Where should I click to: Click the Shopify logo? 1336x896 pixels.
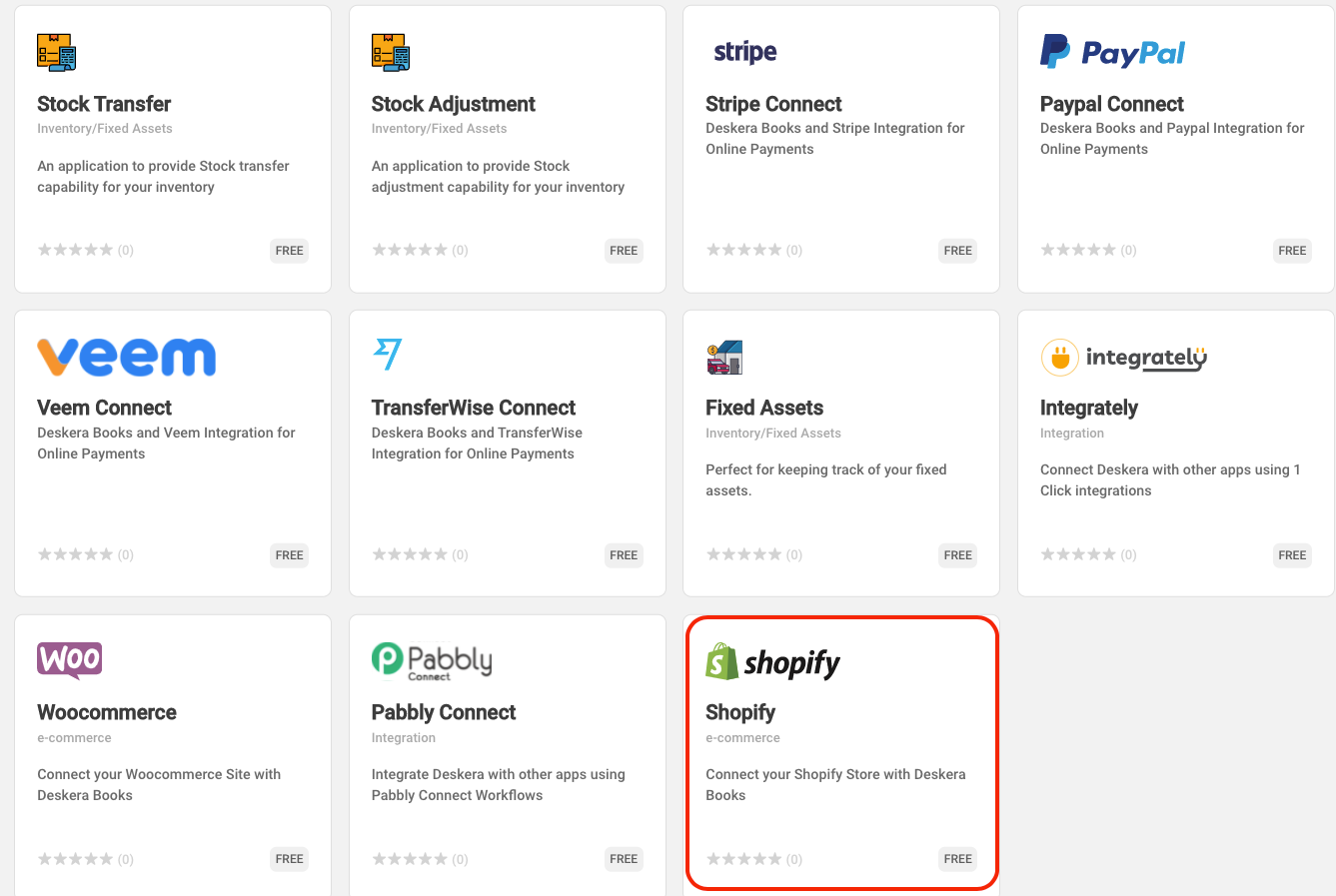point(772,661)
